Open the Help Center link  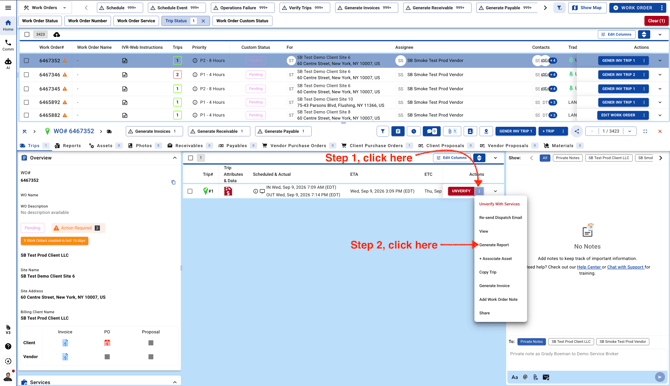tap(589, 267)
